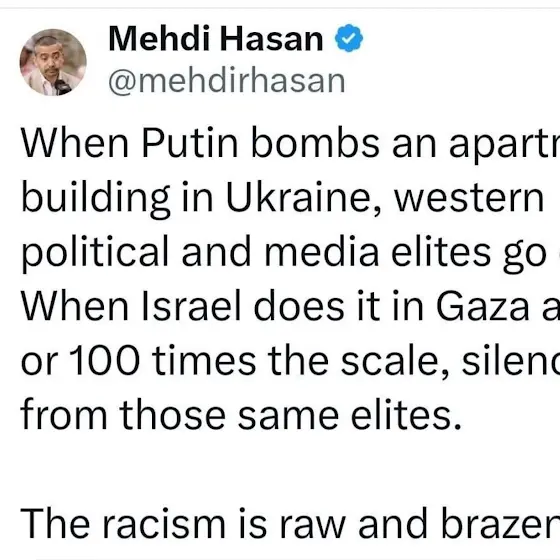Visit the @mehdirhasan handle
Screen dimensions: 560x560
(x=227, y=81)
